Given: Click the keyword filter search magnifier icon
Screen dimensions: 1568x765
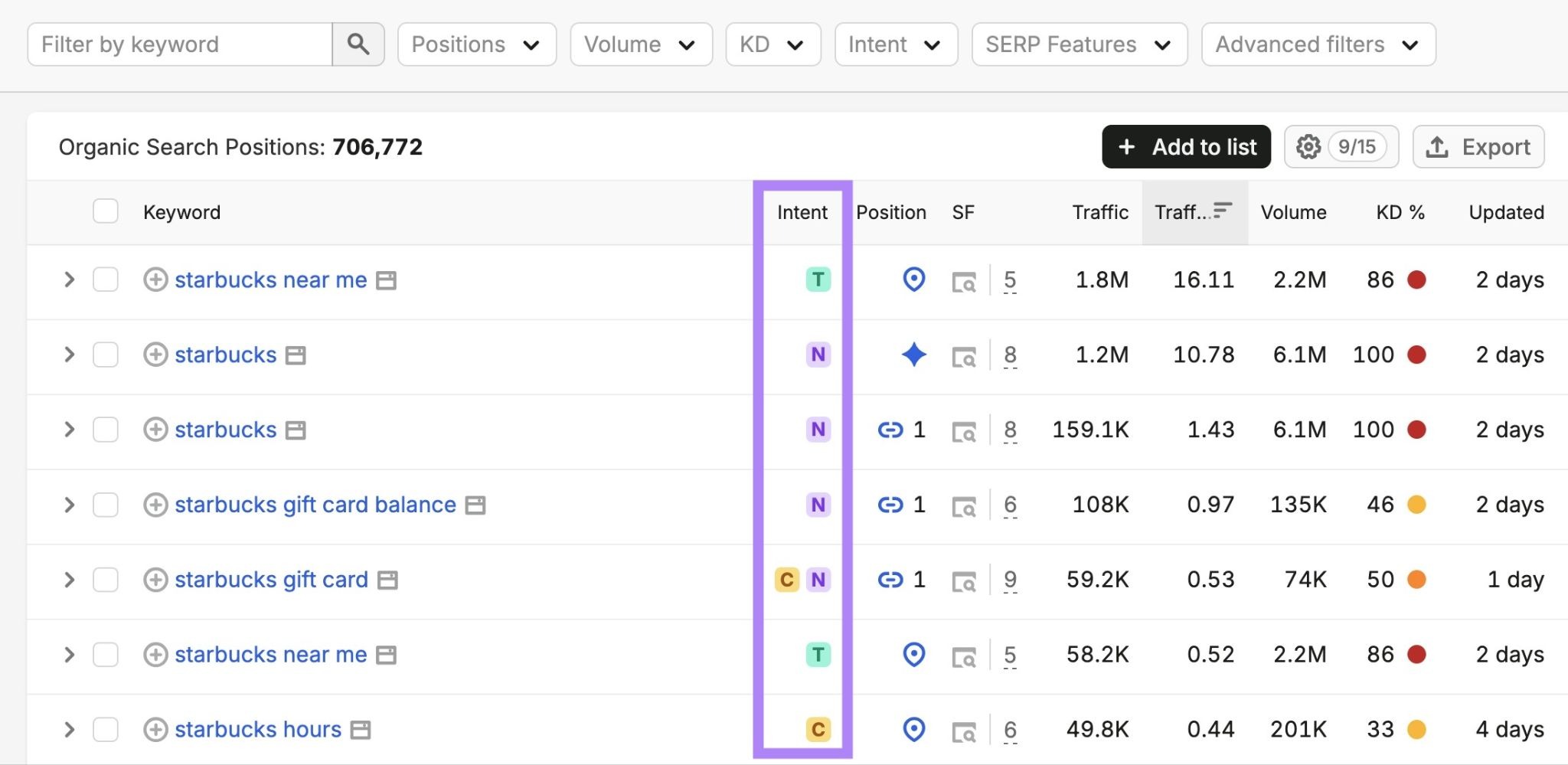Looking at the screenshot, I should pos(358,44).
